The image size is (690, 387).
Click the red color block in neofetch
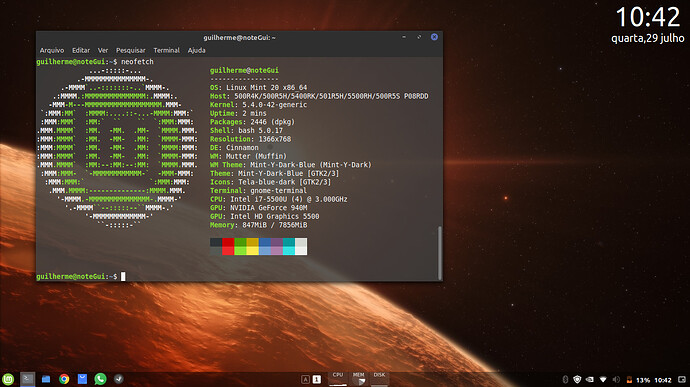[x=228, y=246]
